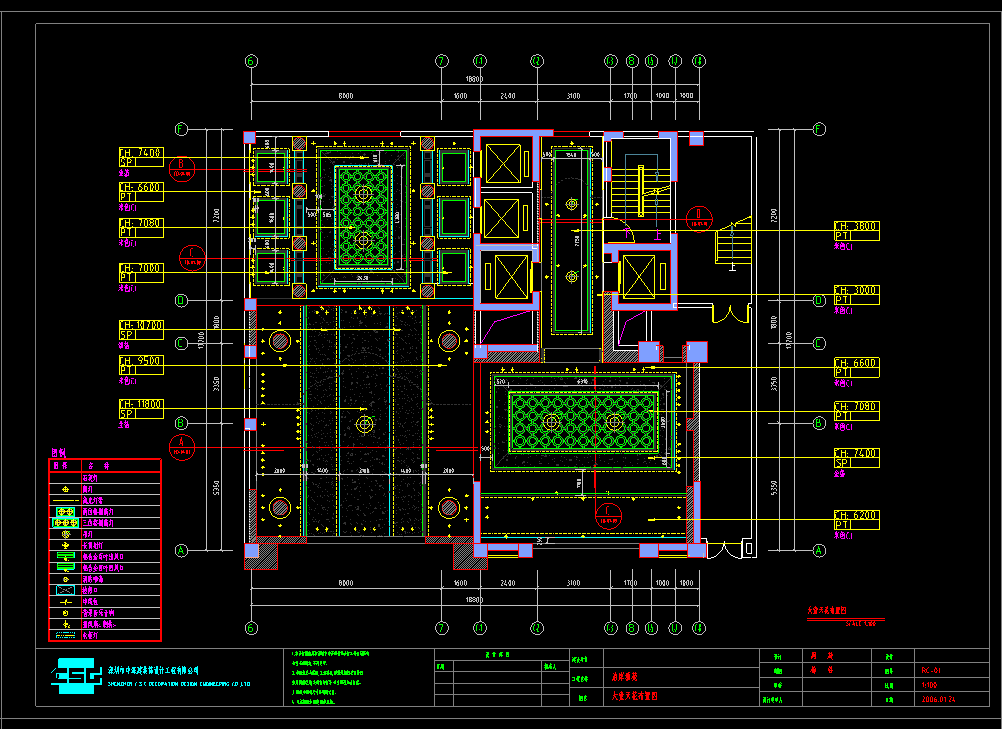This screenshot has height=729, width=1002.
Task: Select grid bubble 6 at bottom left
Action: (x=251, y=628)
